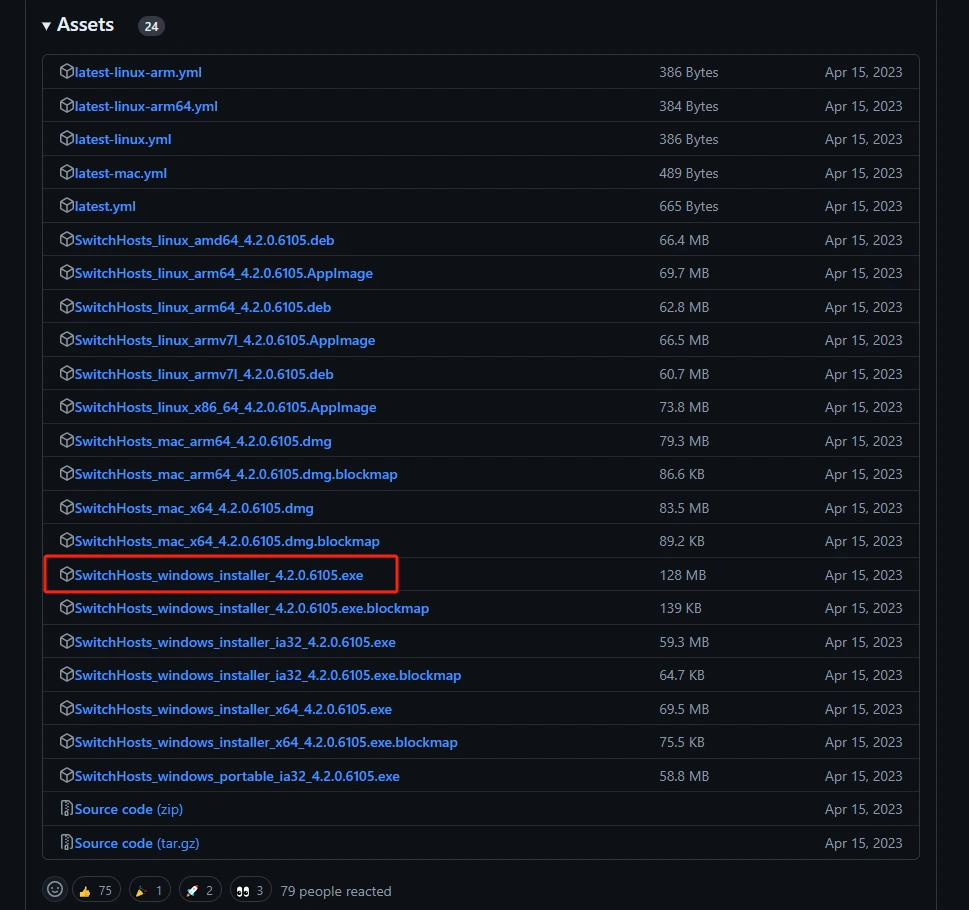Screen dimensions: 969x910
Task: Download Source code (zip)
Action: [x=129, y=809]
